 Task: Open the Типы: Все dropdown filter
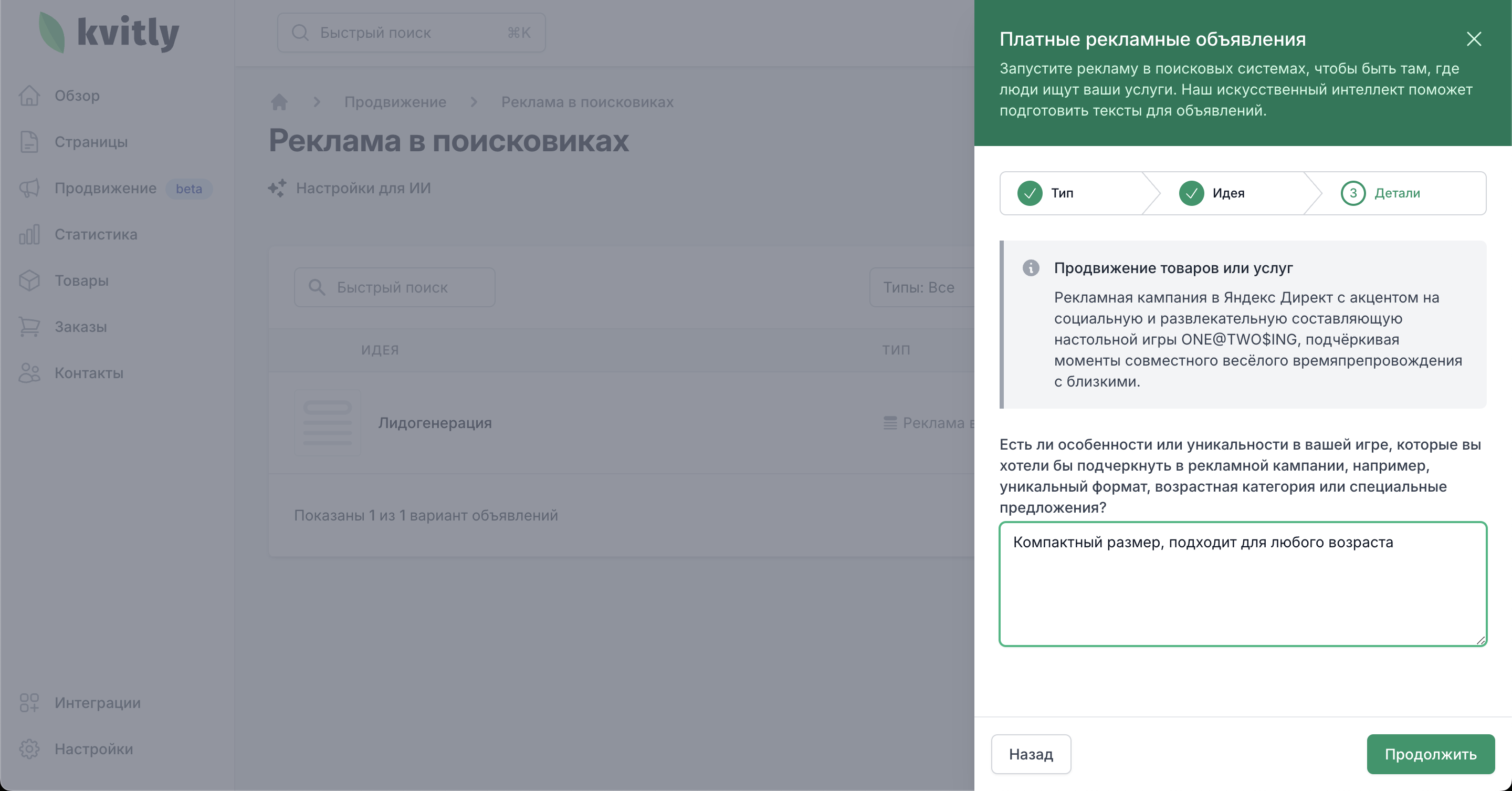click(x=921, y=287)
